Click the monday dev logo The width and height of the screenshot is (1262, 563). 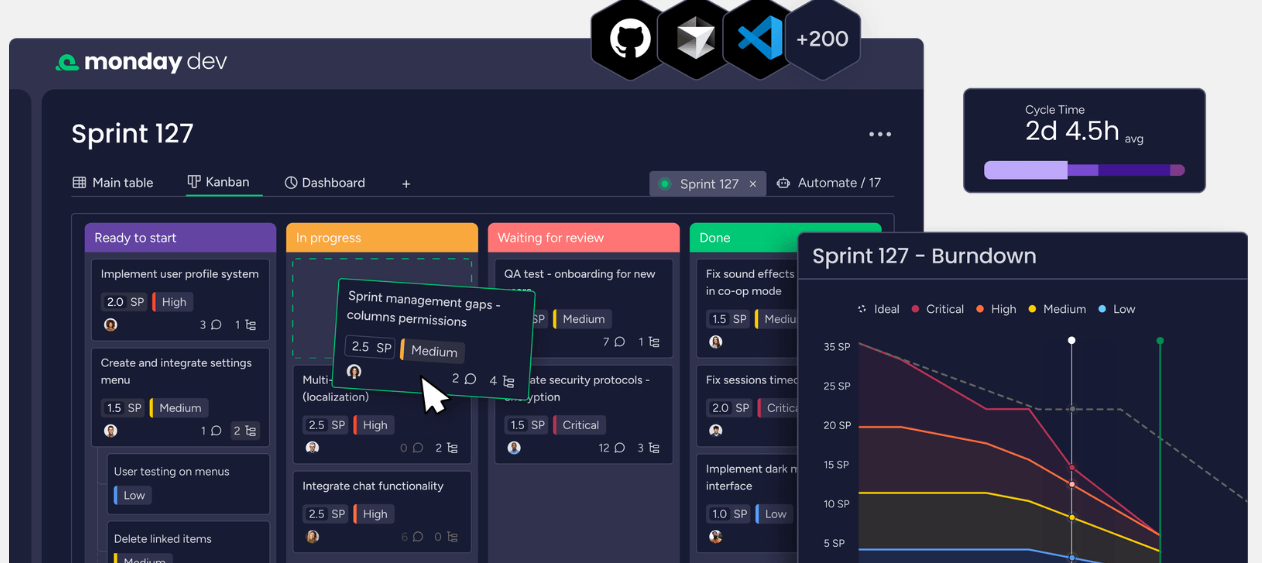point(141,62)
